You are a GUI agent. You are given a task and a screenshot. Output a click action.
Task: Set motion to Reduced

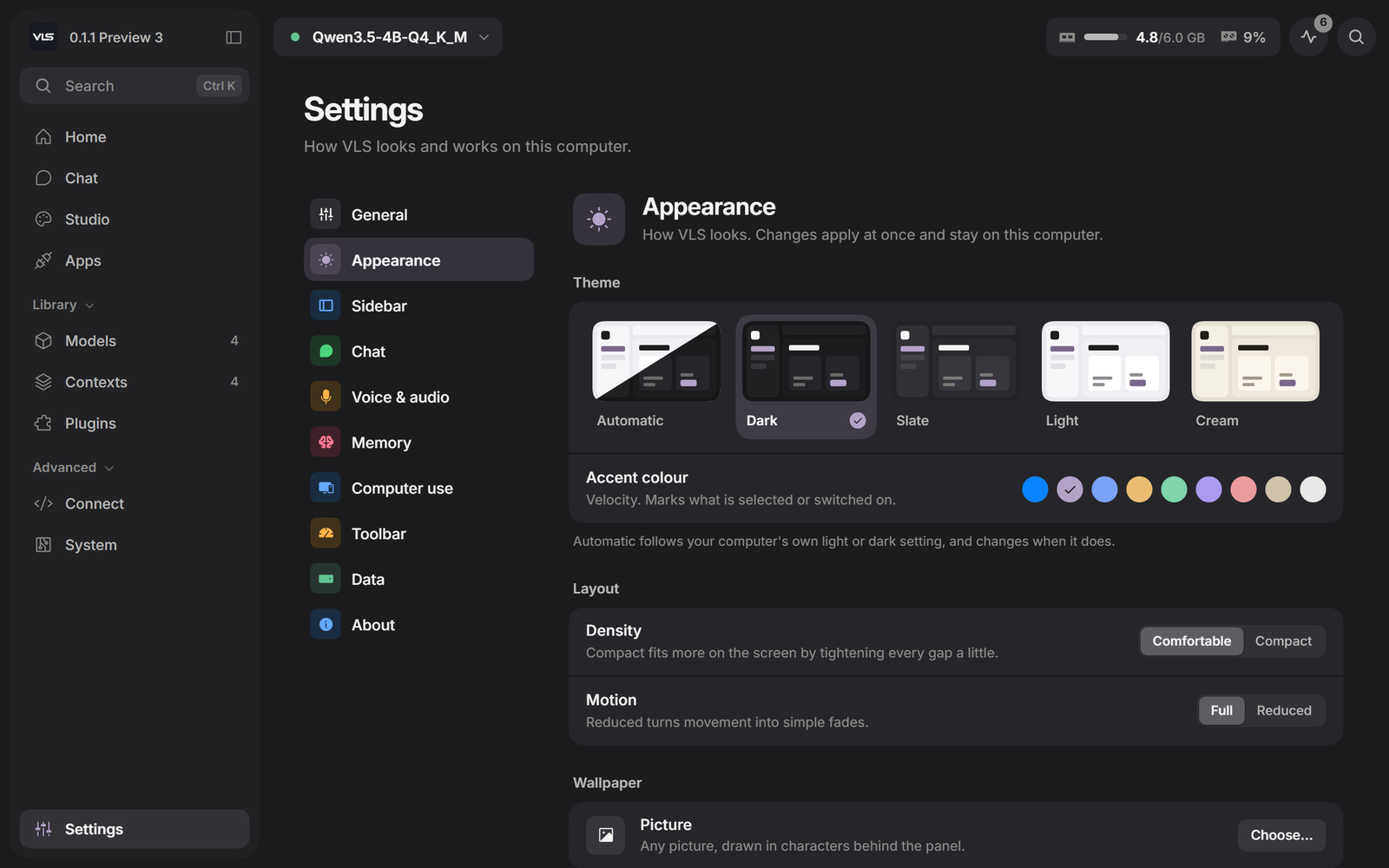(x=1284, y=711)
